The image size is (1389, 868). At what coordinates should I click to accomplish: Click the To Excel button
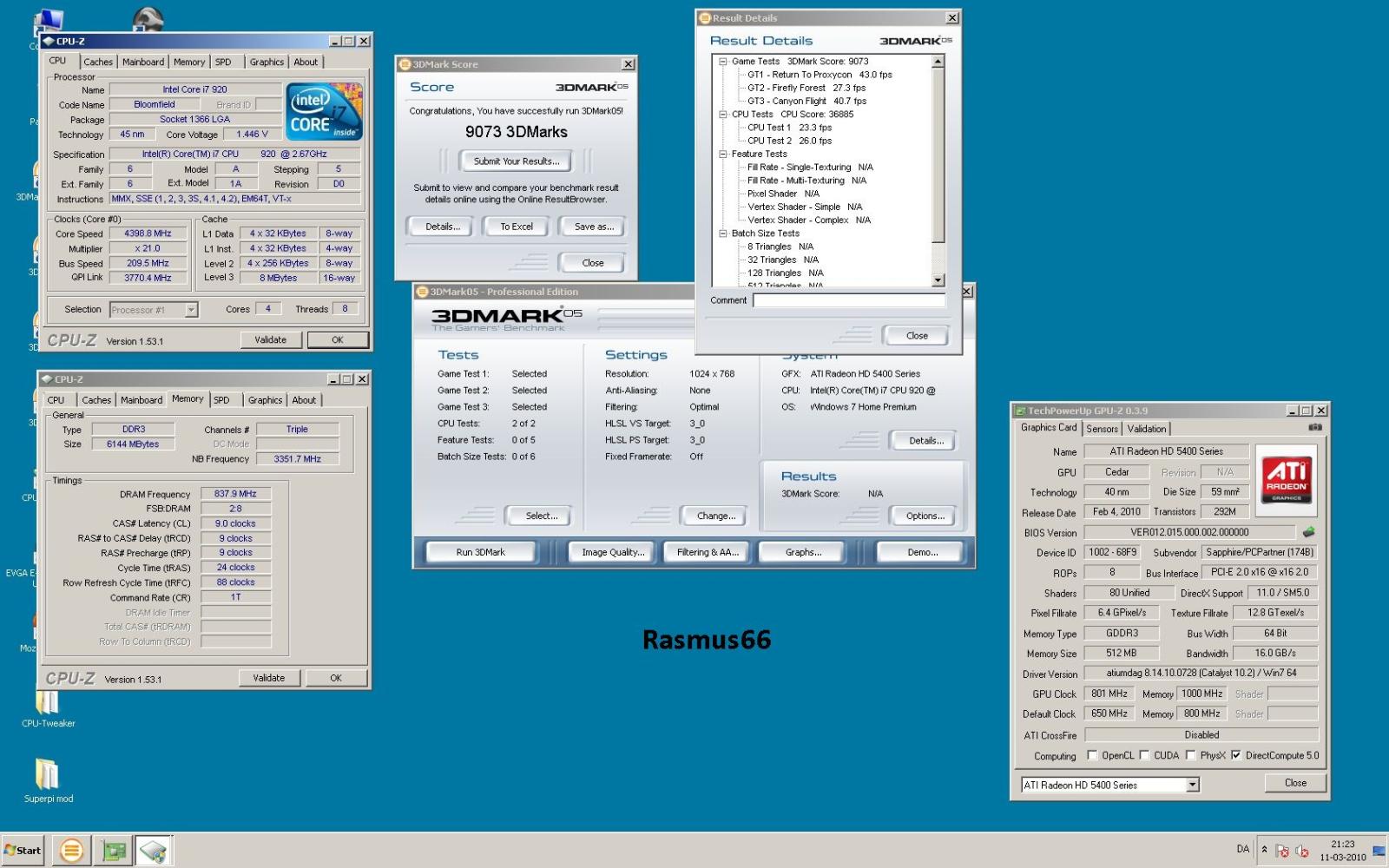[517, 227]
